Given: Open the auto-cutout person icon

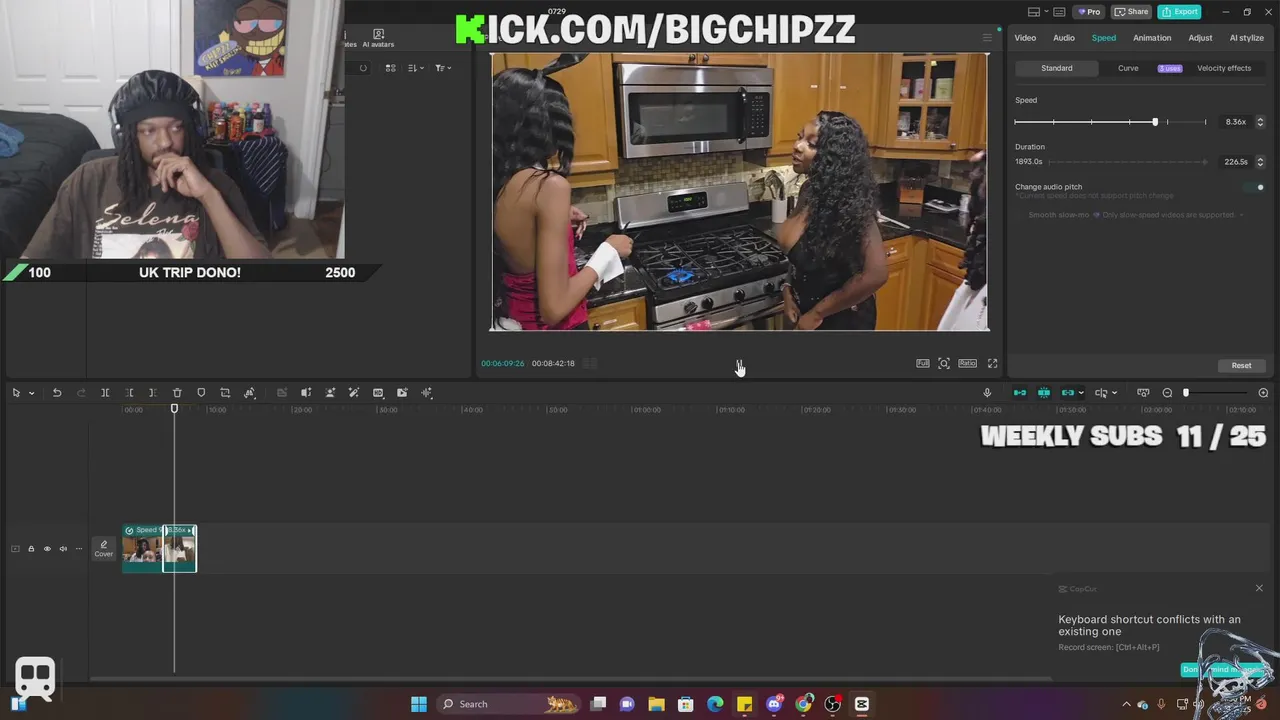Looking at the screenshot, I should pyautogui.click(x=330, y=393).
